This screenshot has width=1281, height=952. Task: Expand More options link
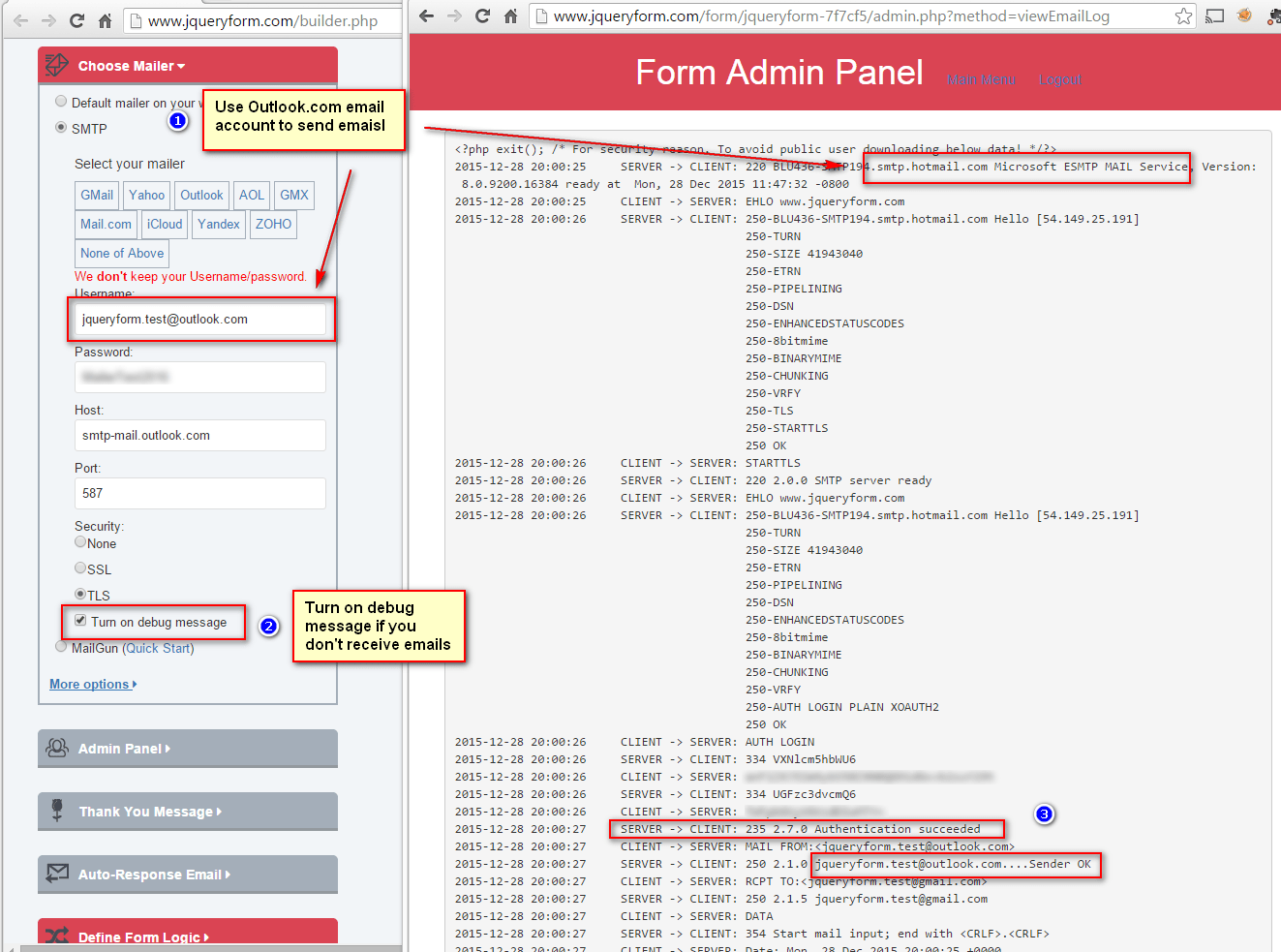pyautogui.click(x=93, y=684)
